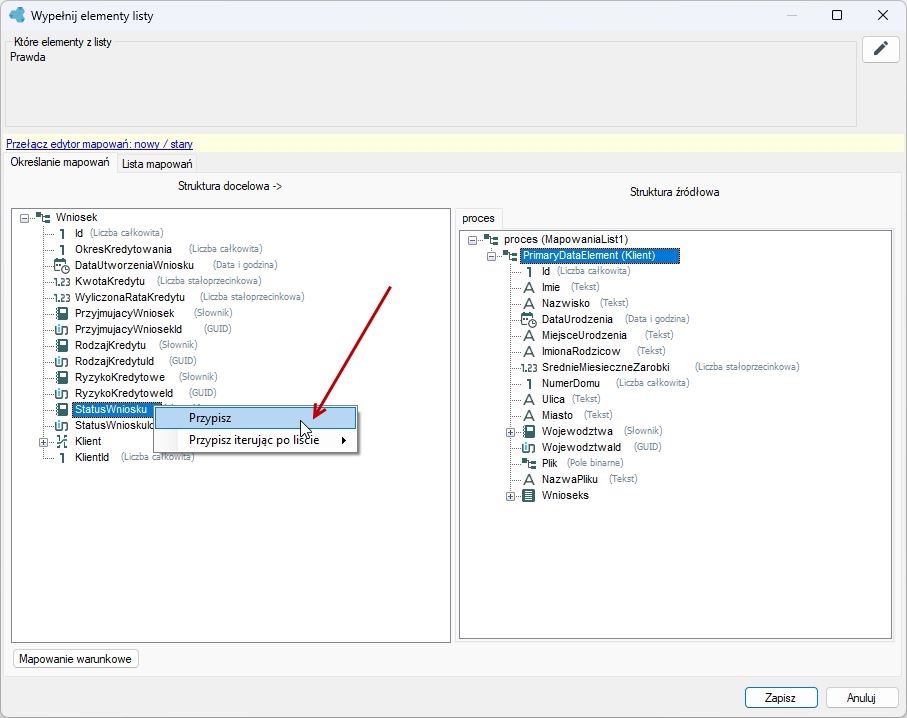Select OkresKredytowania in the target tree
Image resolution: width=907 pixels, height=718 pixels.
tap(123, 249)
